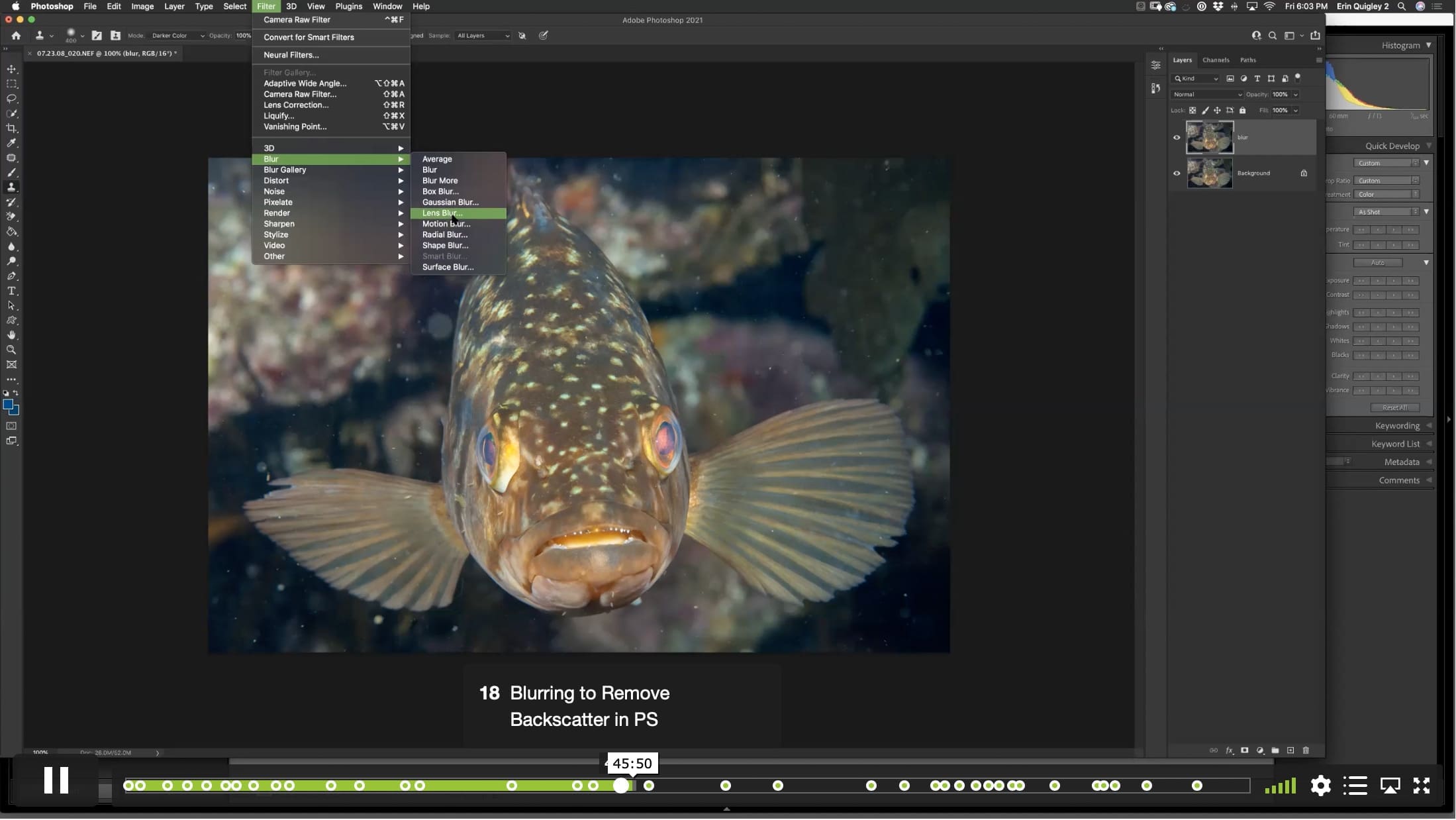The image size is (1456, 820).
Task: Open video player settings gear
Action: click(x=1320, y=786)
